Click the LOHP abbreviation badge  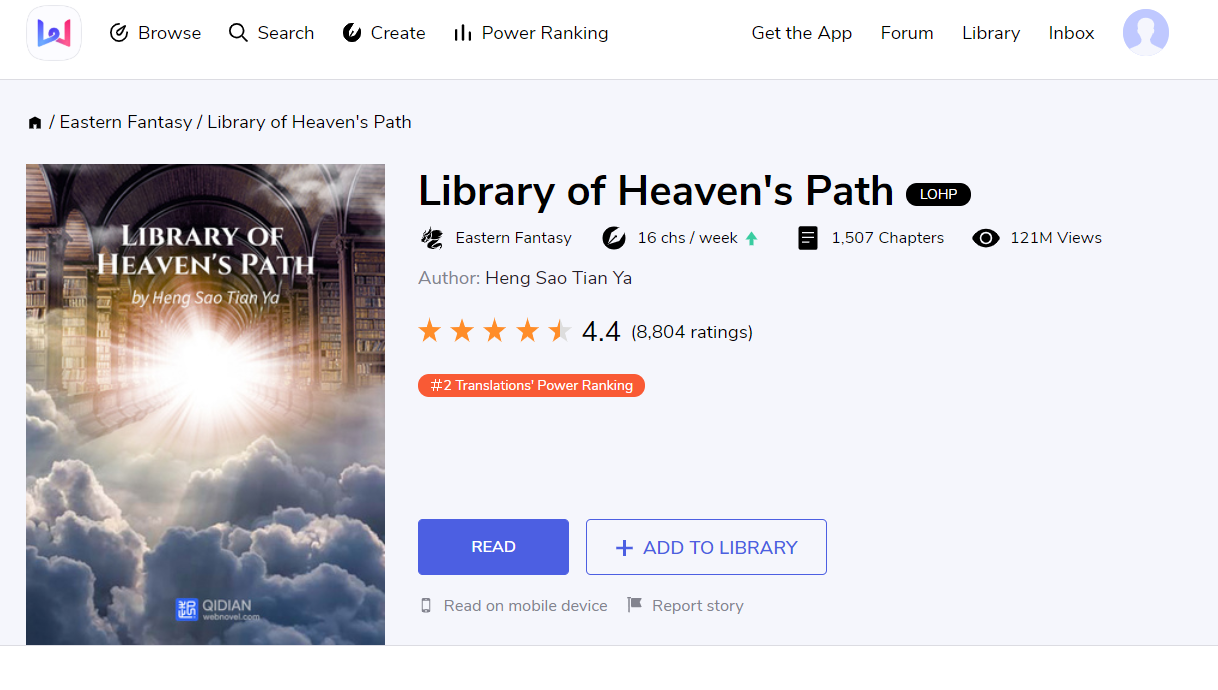click(x=938, y=194)
